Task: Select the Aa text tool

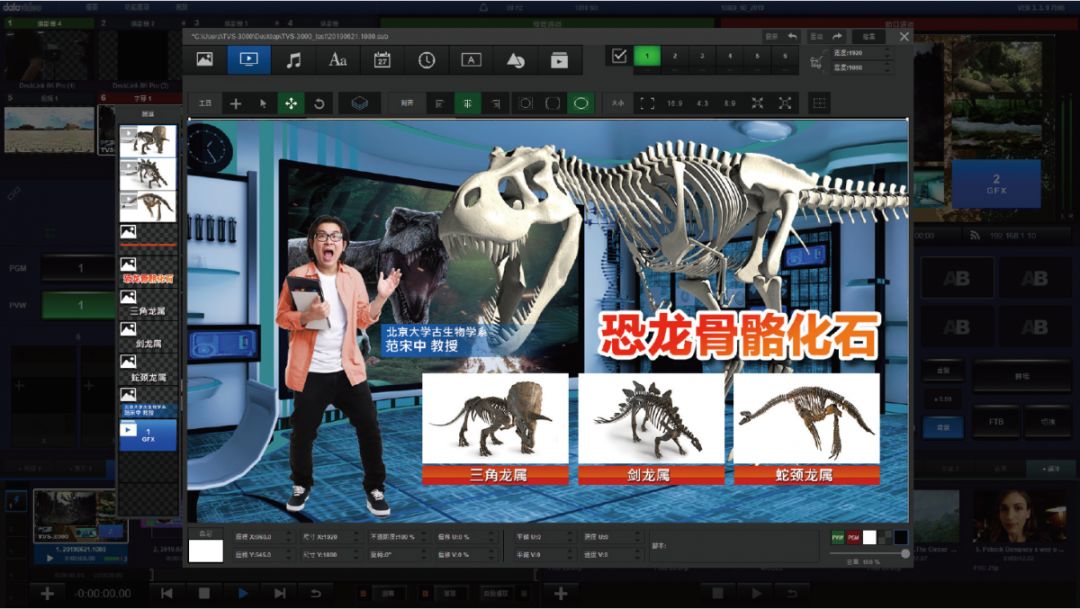Action: click(338, 60)
